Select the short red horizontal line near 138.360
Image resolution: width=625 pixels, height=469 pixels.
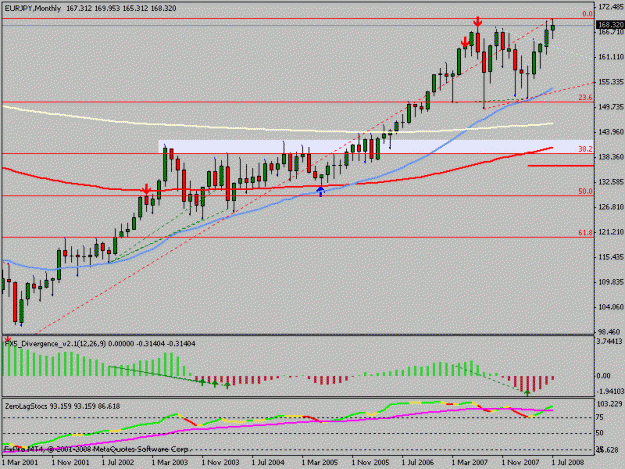click(x=560, y=165)
